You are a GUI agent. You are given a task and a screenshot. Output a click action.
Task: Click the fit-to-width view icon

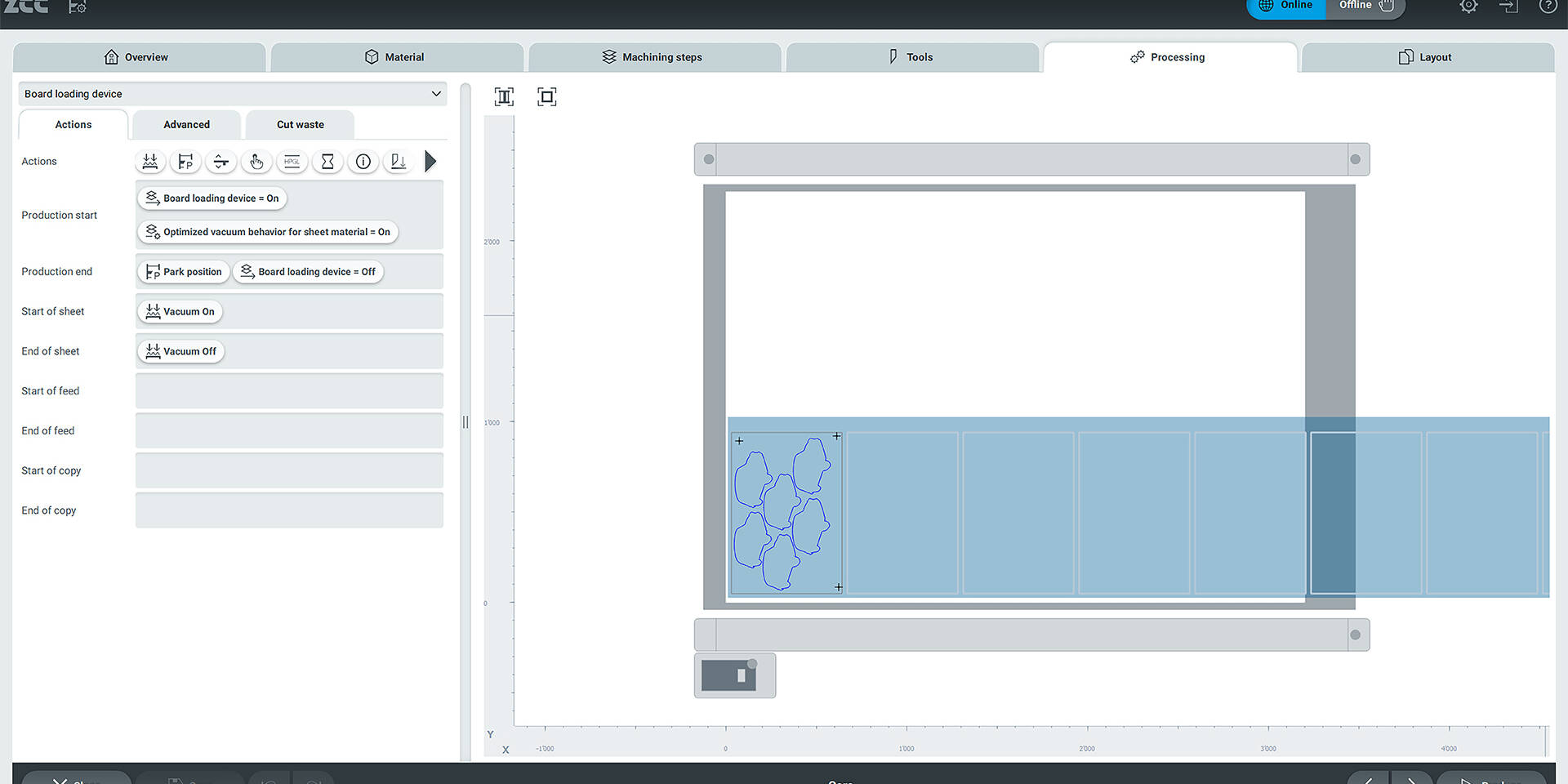(x=504, y=97)
